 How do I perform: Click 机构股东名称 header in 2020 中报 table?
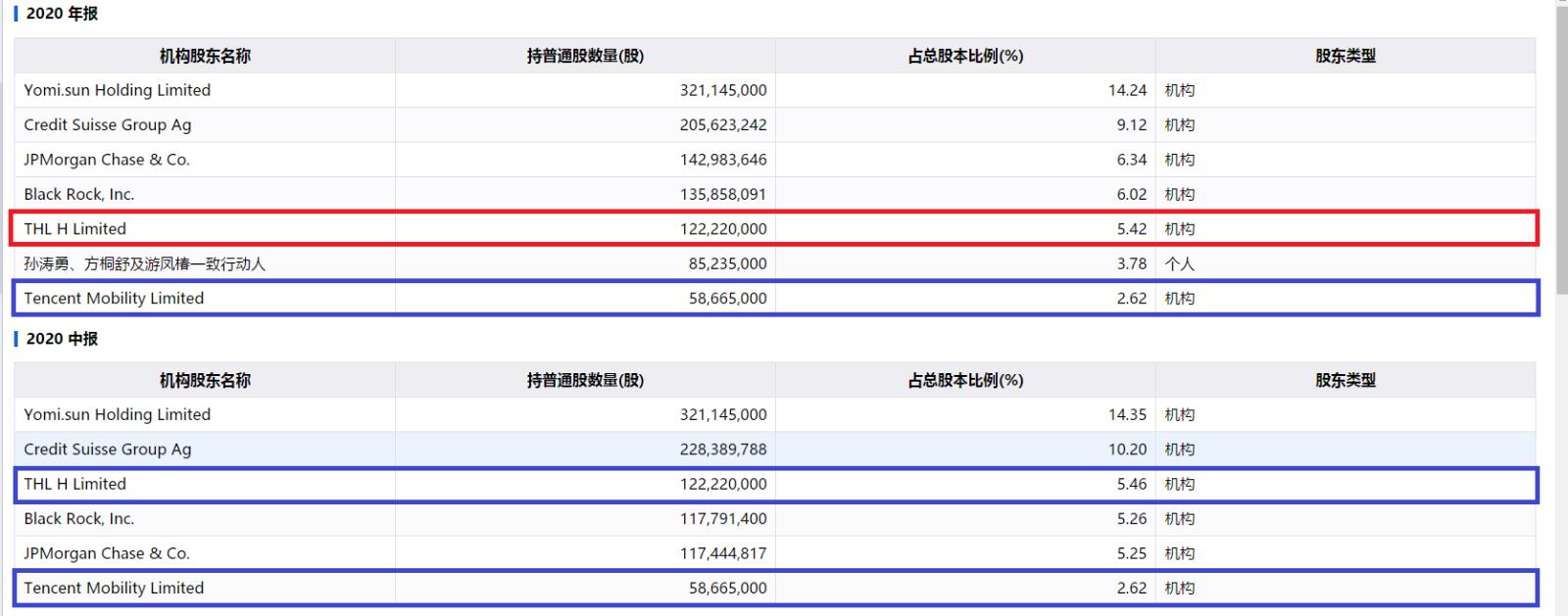(x=205, y=380)
